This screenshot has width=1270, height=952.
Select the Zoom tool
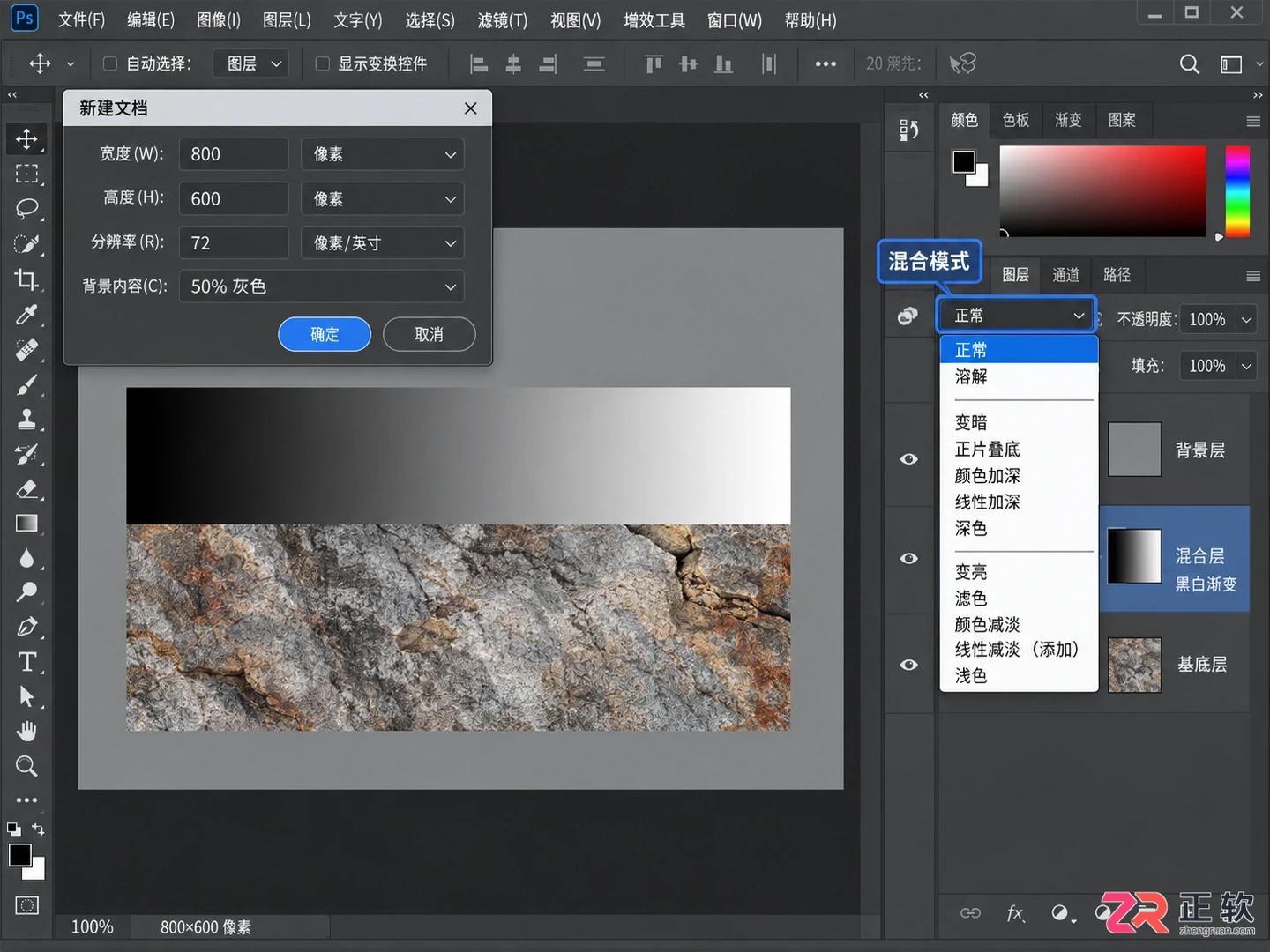point(26,766)
